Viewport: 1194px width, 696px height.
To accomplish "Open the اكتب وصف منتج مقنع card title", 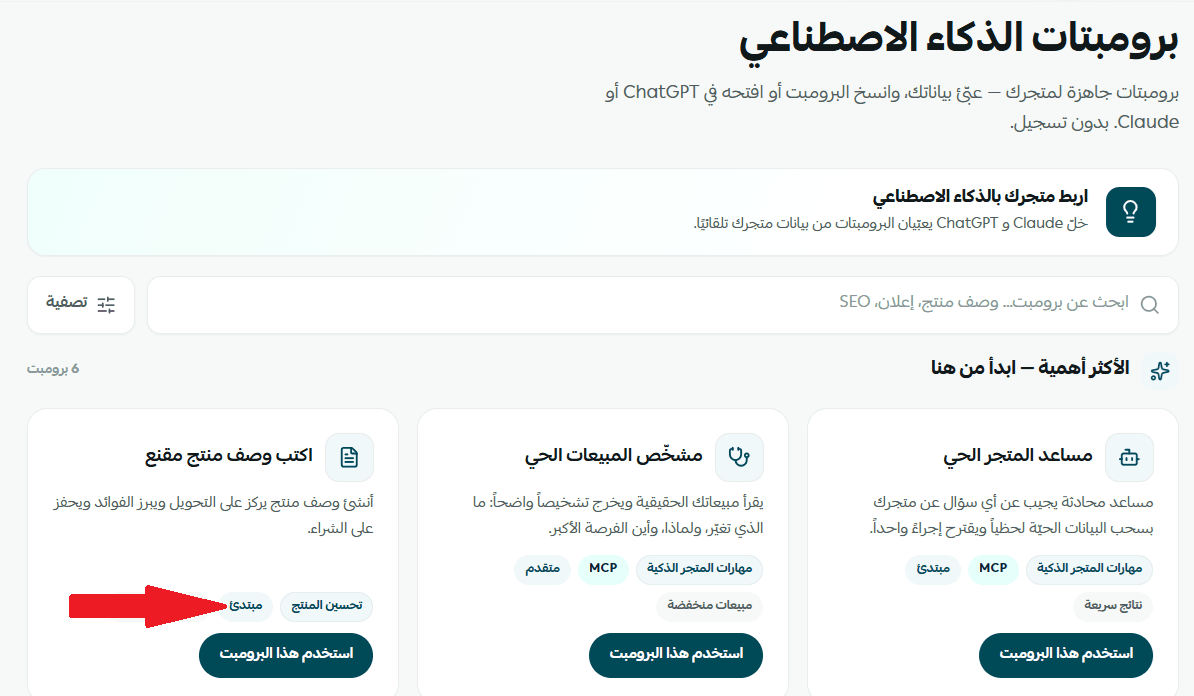I will (229, 456).
